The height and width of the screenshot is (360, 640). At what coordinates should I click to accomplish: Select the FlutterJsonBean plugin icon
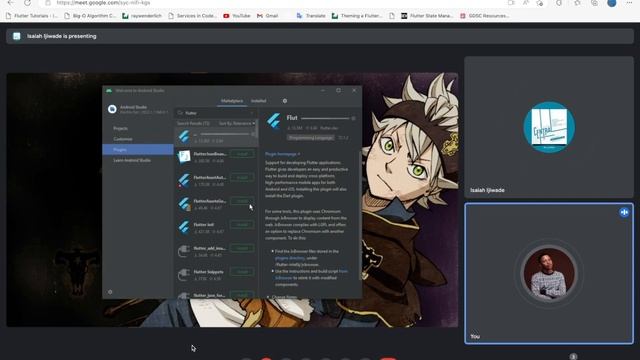[x=184, y=157]
